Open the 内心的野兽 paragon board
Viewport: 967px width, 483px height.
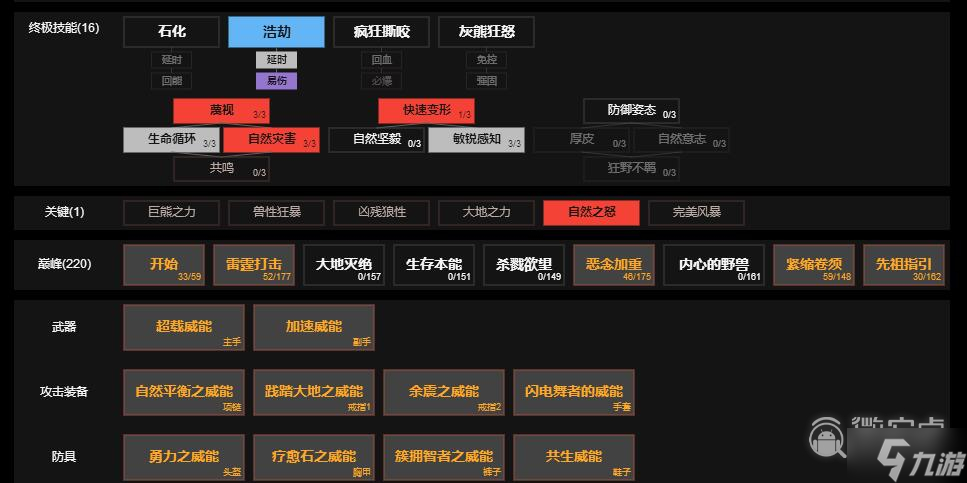(714, 265)
